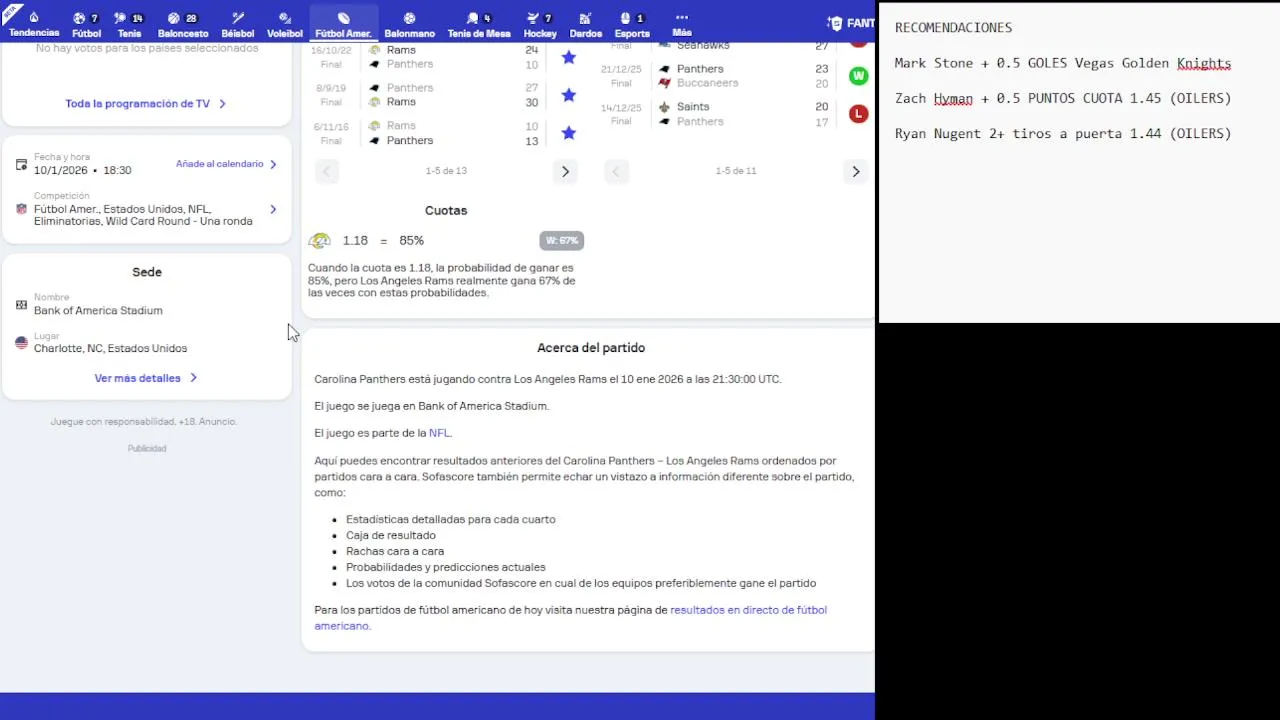Open the NFL link in Acerca del partido
1280x720 pixels.
point(439,433)
